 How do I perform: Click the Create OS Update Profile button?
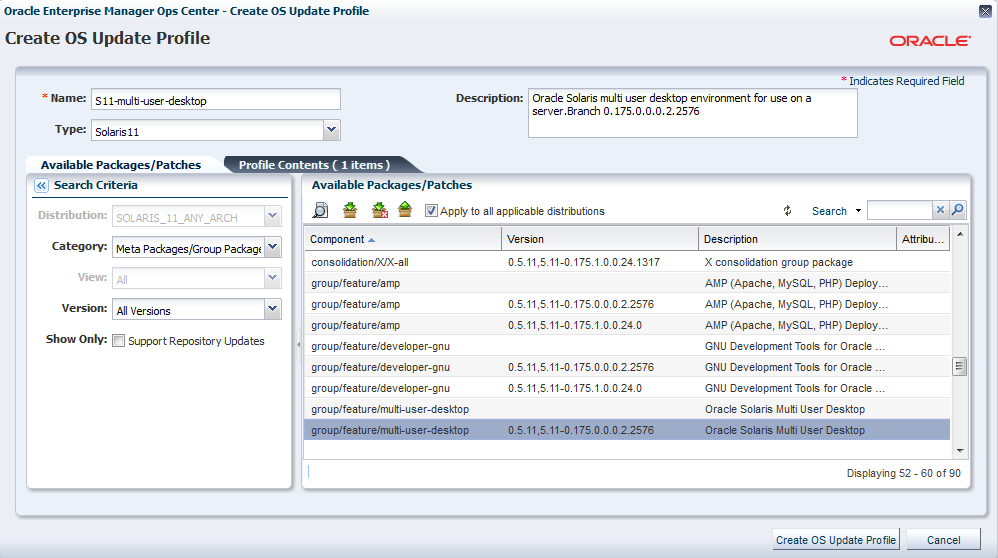pyautogui.click(x=836, y=540)
